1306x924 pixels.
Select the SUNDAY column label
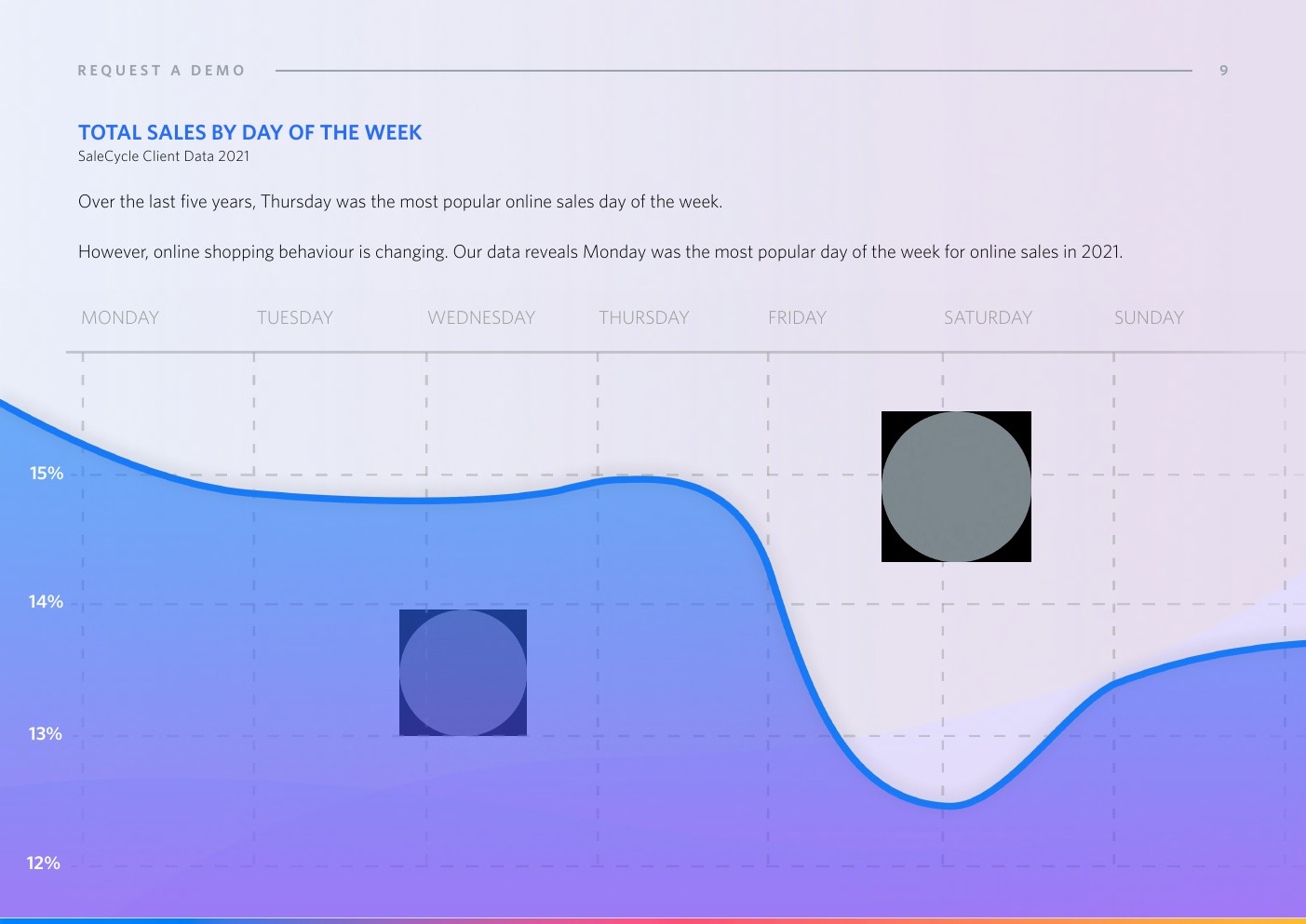coord(1149,318)
